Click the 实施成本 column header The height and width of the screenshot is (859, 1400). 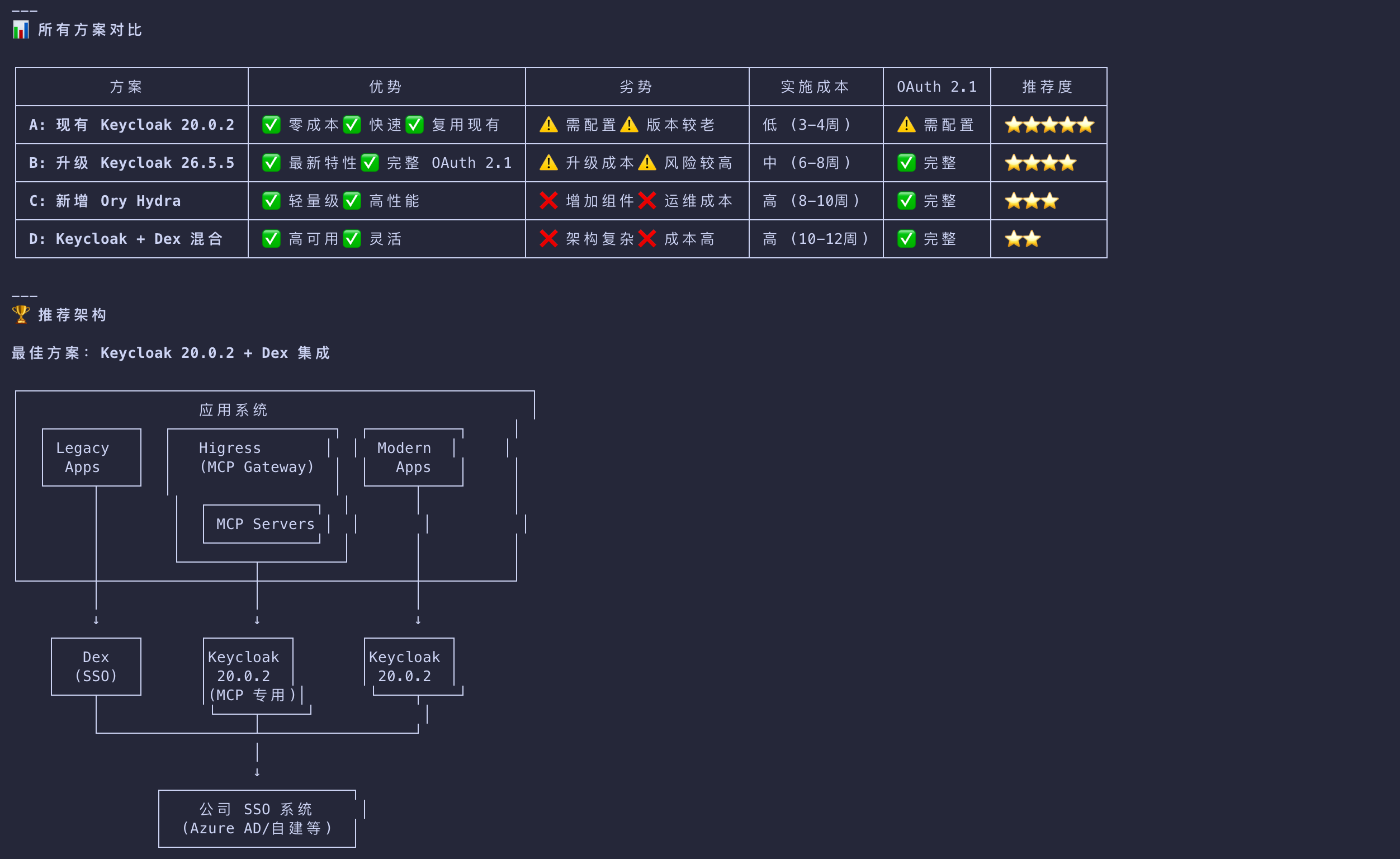pos(815,87)
